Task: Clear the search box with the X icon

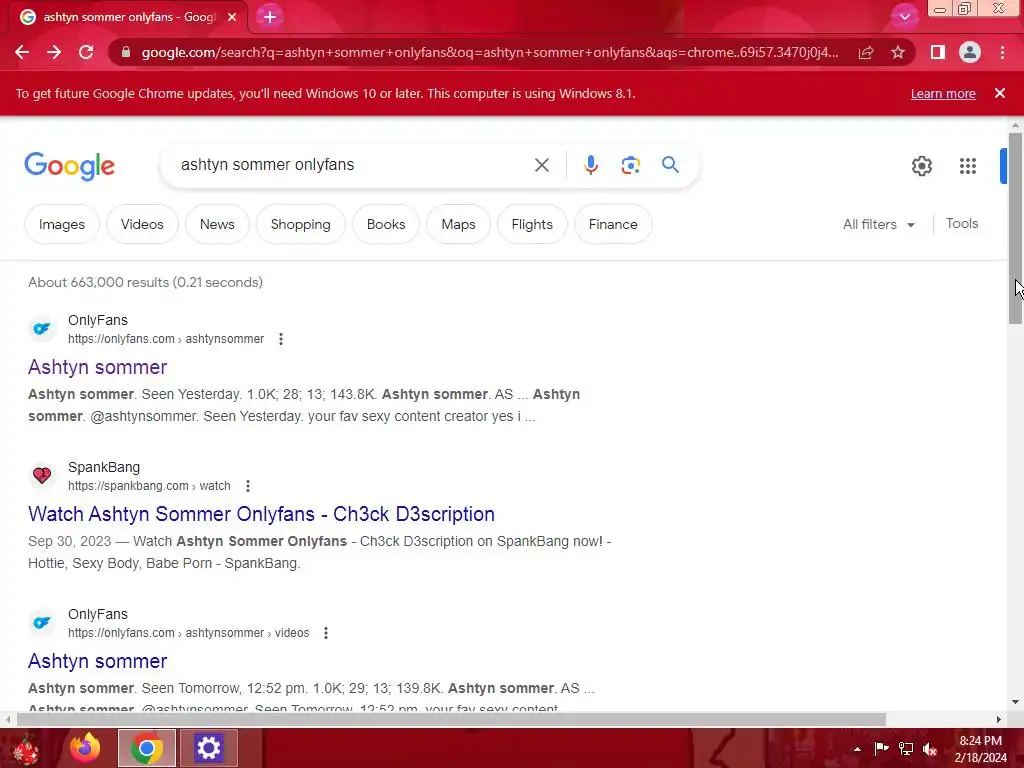Action: (541, 165)
